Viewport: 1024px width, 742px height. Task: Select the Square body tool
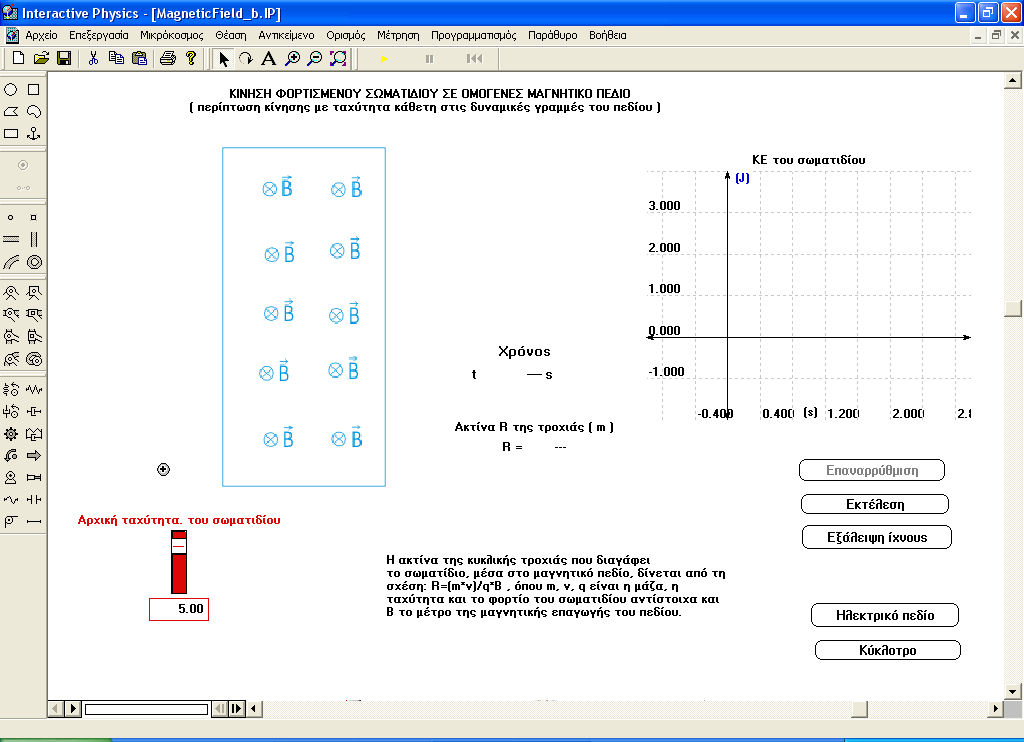pos(34,89)
